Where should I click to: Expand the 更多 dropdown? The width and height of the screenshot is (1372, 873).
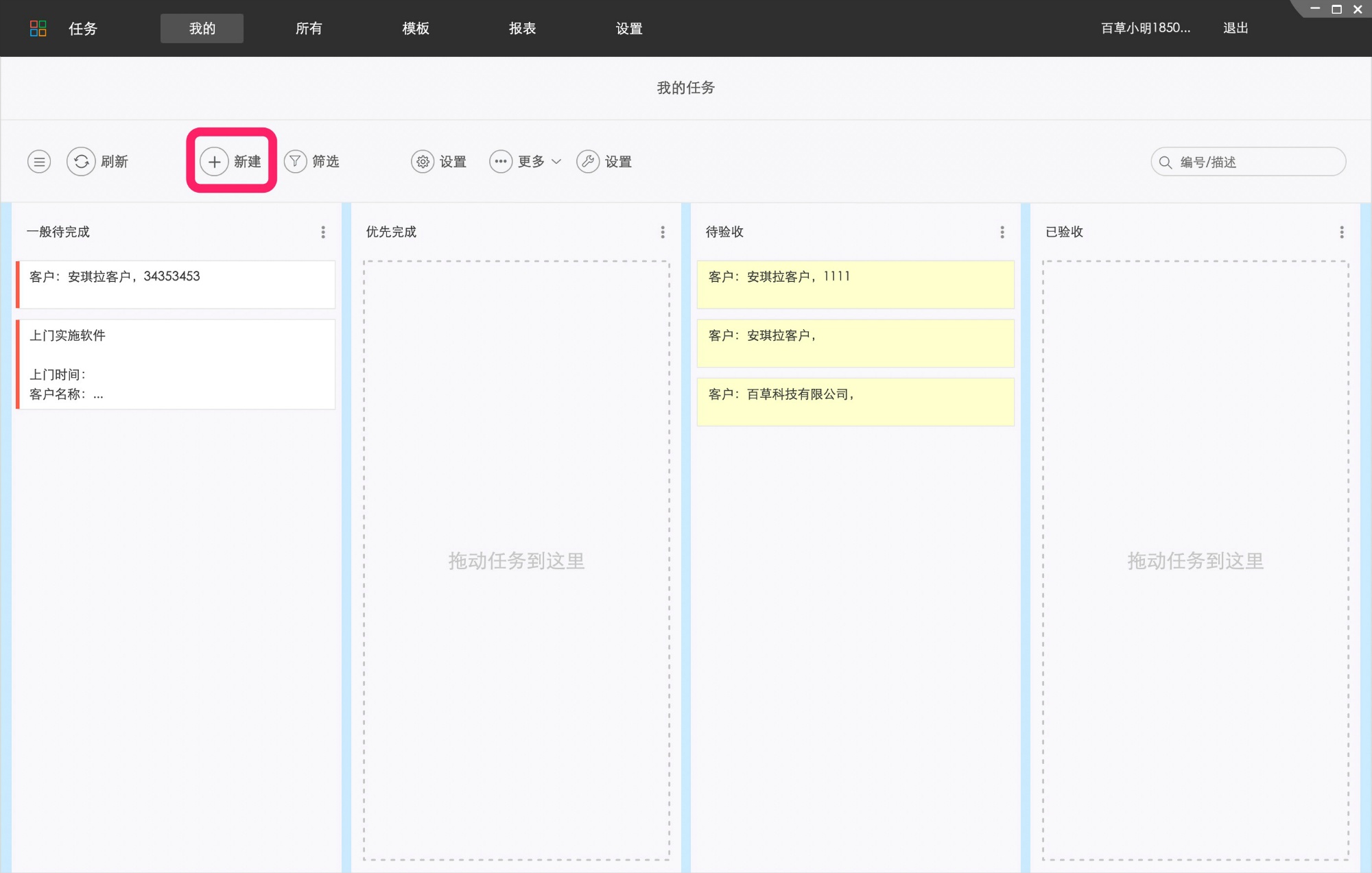[x=525, y=162]
